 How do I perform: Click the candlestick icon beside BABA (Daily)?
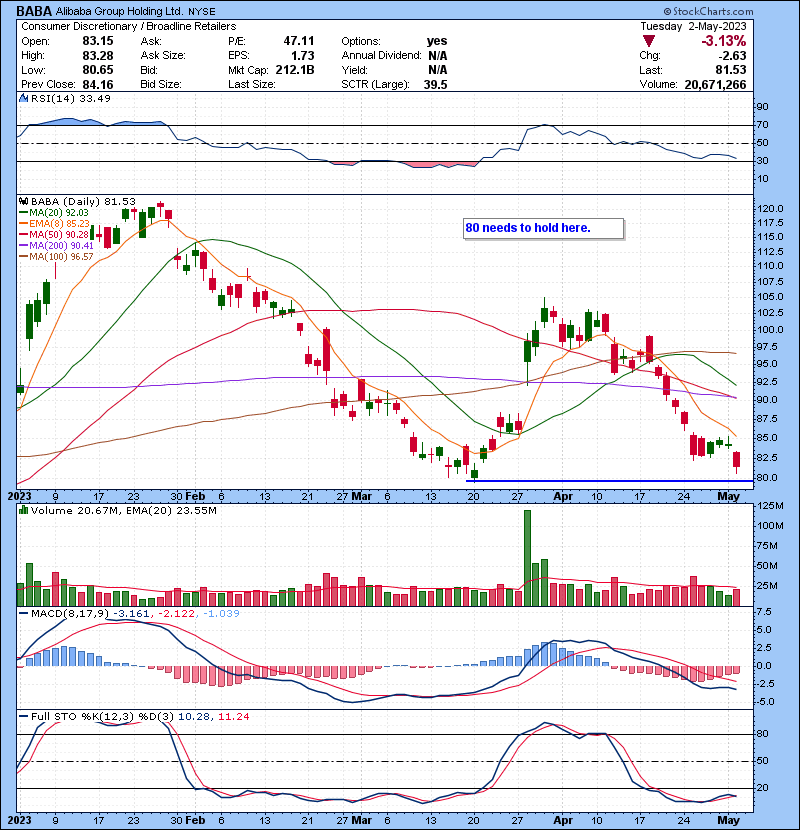(x=23, y=201)
